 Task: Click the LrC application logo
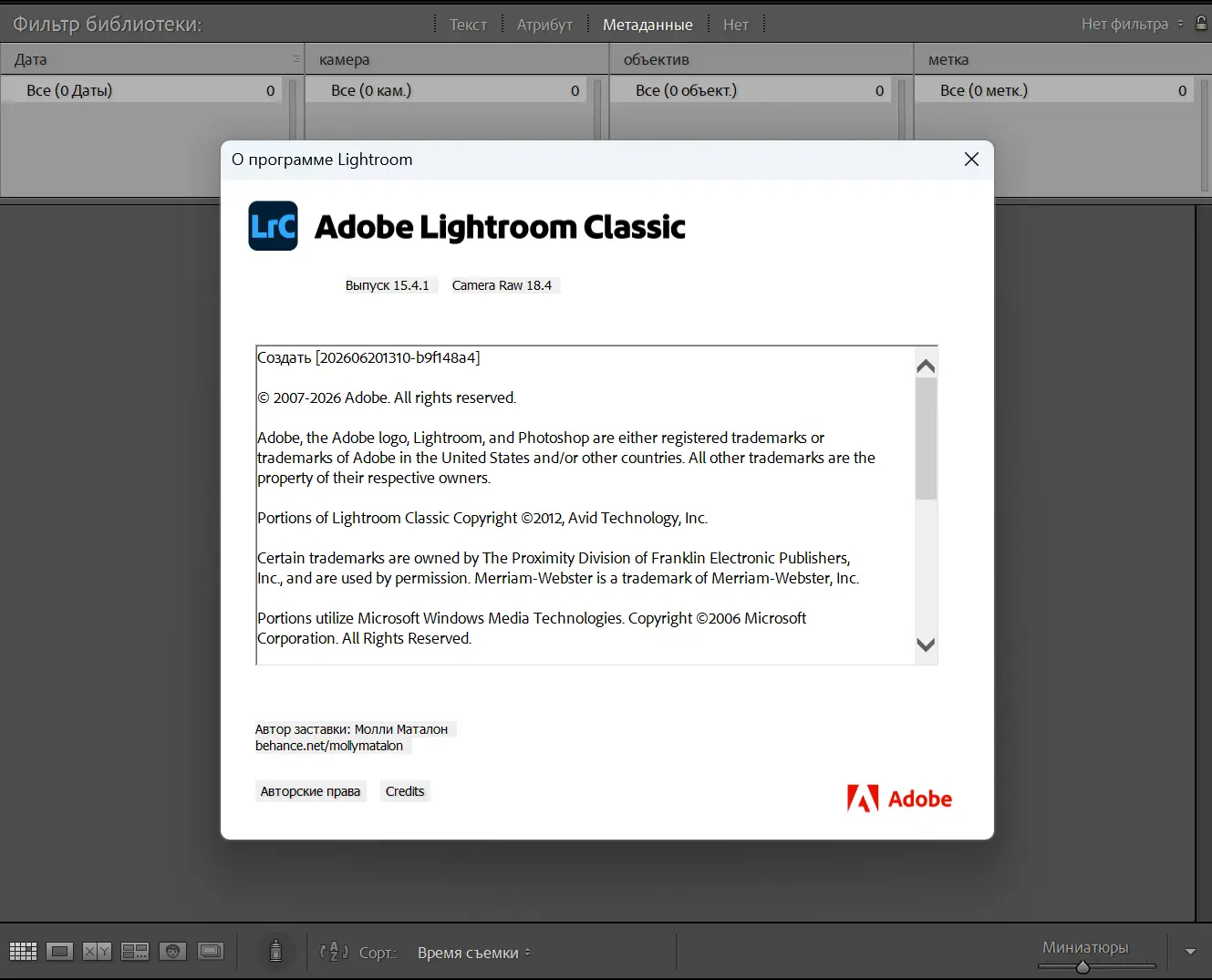(273, 226)
